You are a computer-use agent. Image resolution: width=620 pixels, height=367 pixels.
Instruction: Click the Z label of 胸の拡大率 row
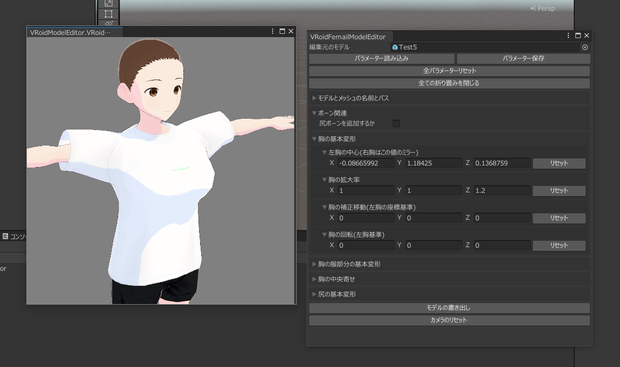pyautogui.click(x=468, y=190)
